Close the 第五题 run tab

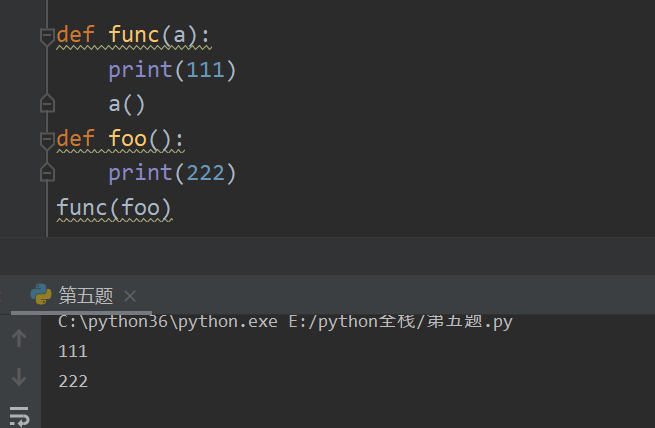point(130,295)
